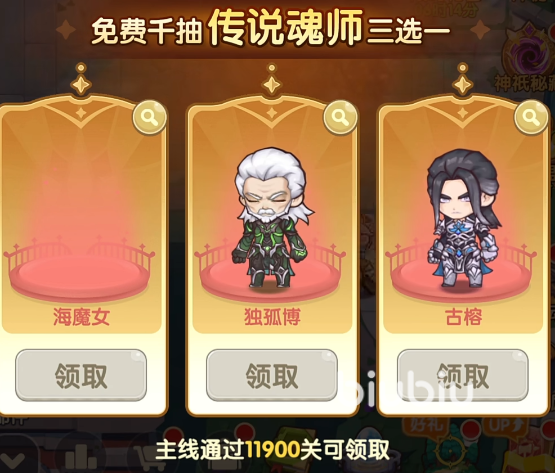Image resolution: width=555 pixels, height=473 pixels.
Task: Click the dimmed bar chart icon
Action: coord(80,457)
